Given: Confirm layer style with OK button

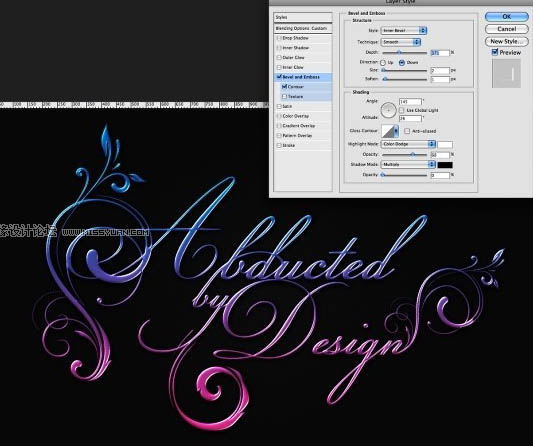Looking at the screenshot, I should pyautogui.click(x=506, y=17).
